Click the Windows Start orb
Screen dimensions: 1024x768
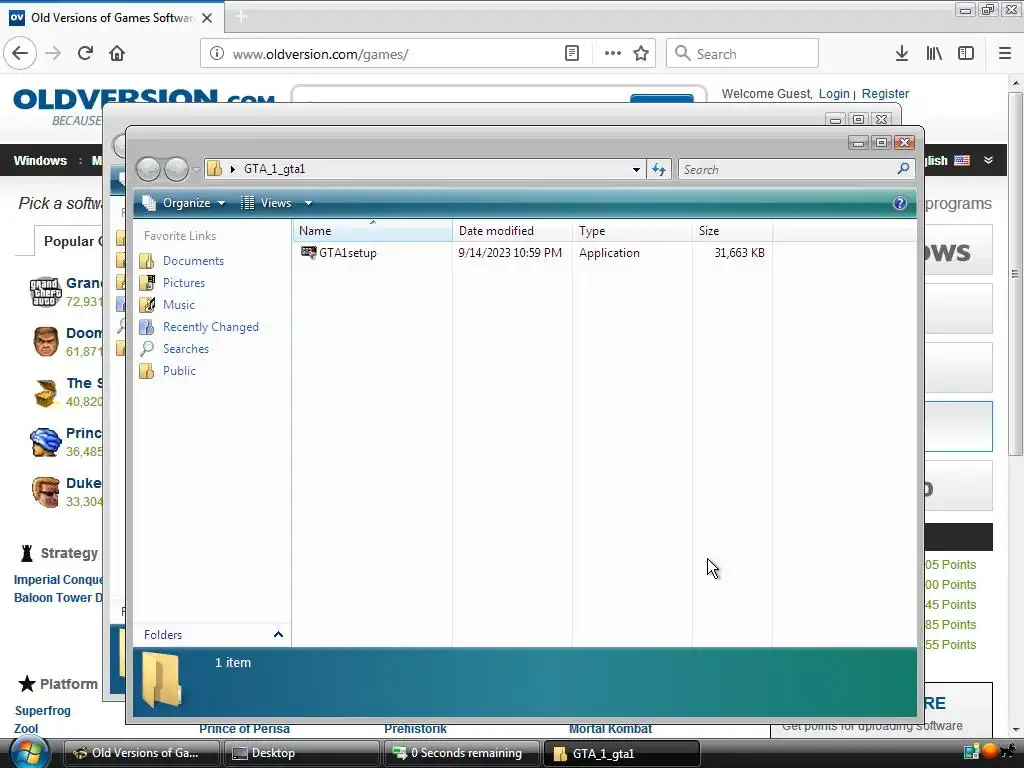30,753
